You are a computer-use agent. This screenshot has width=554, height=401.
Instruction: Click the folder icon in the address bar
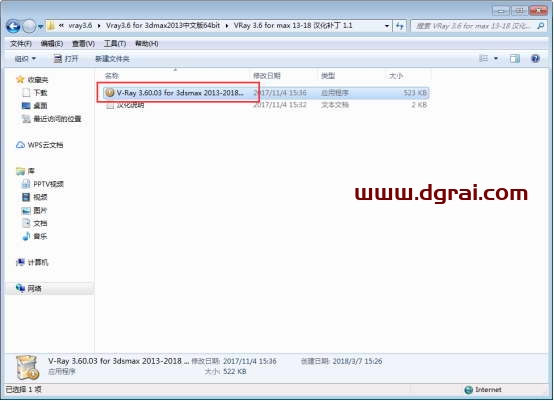coord(52,26)
